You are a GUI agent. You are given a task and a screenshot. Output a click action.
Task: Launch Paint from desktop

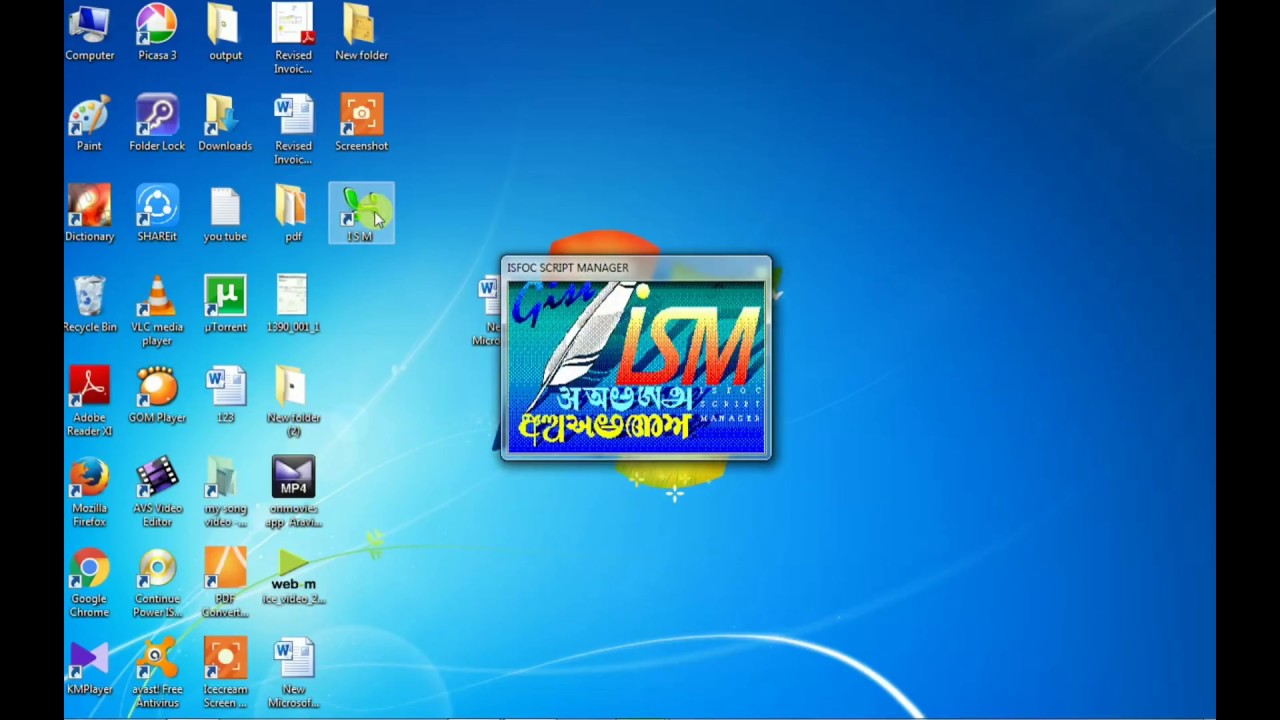(89, 123)
